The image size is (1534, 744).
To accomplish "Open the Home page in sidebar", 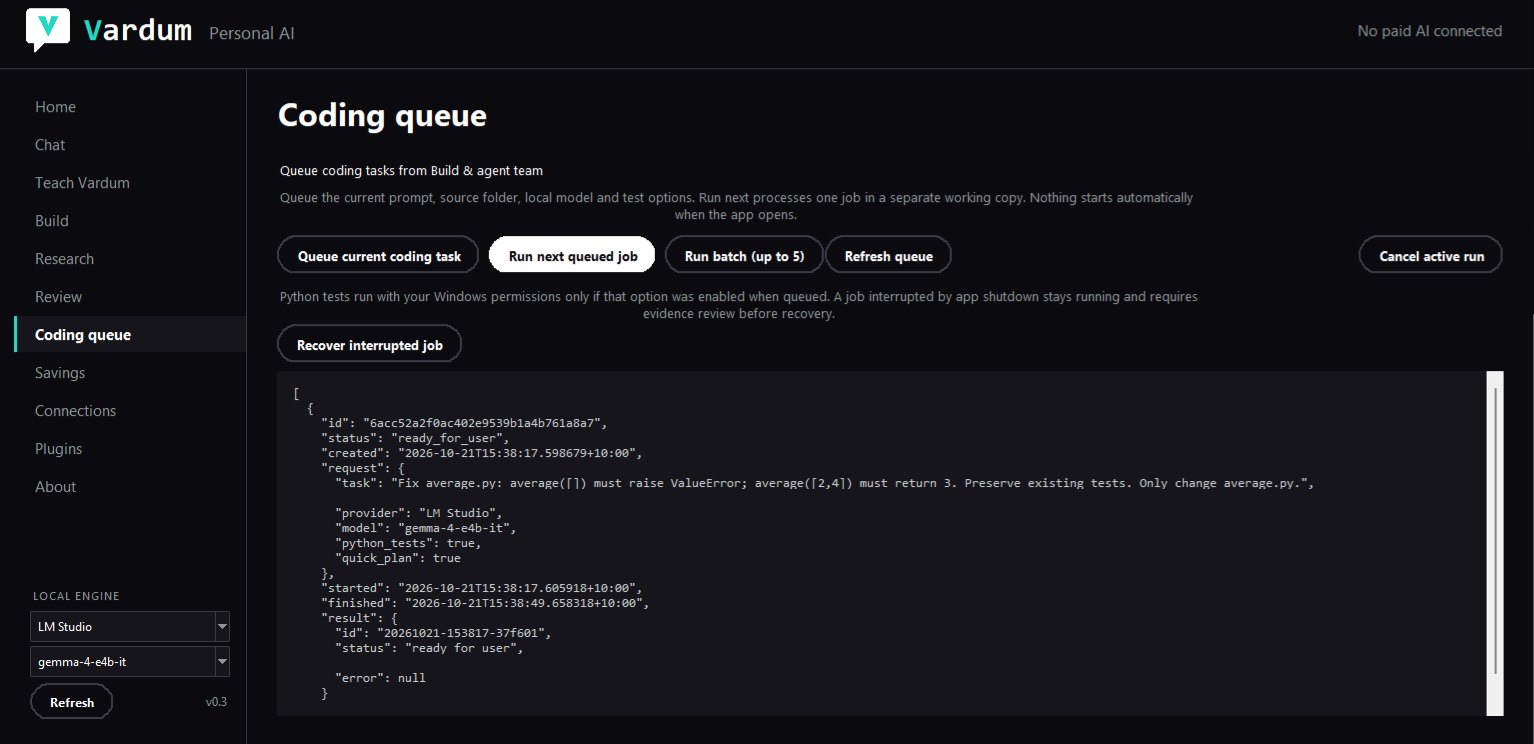I will click(55, 107).
